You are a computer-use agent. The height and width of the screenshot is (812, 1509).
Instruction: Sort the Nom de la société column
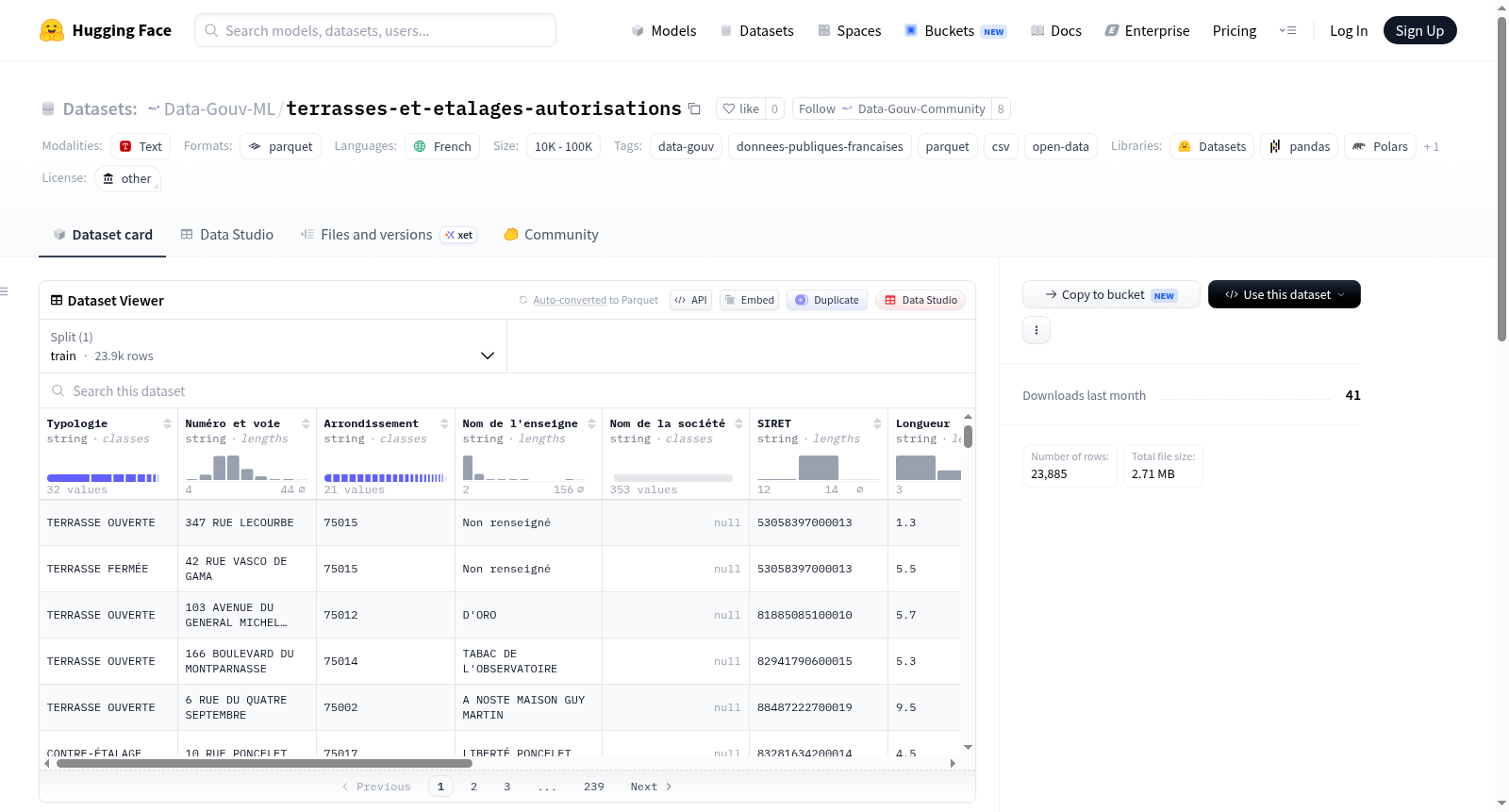click(x=738, y=423)
